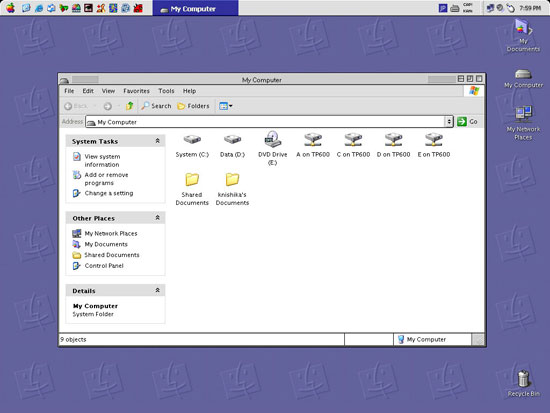Click the Up one level toolbar icon

129,106
